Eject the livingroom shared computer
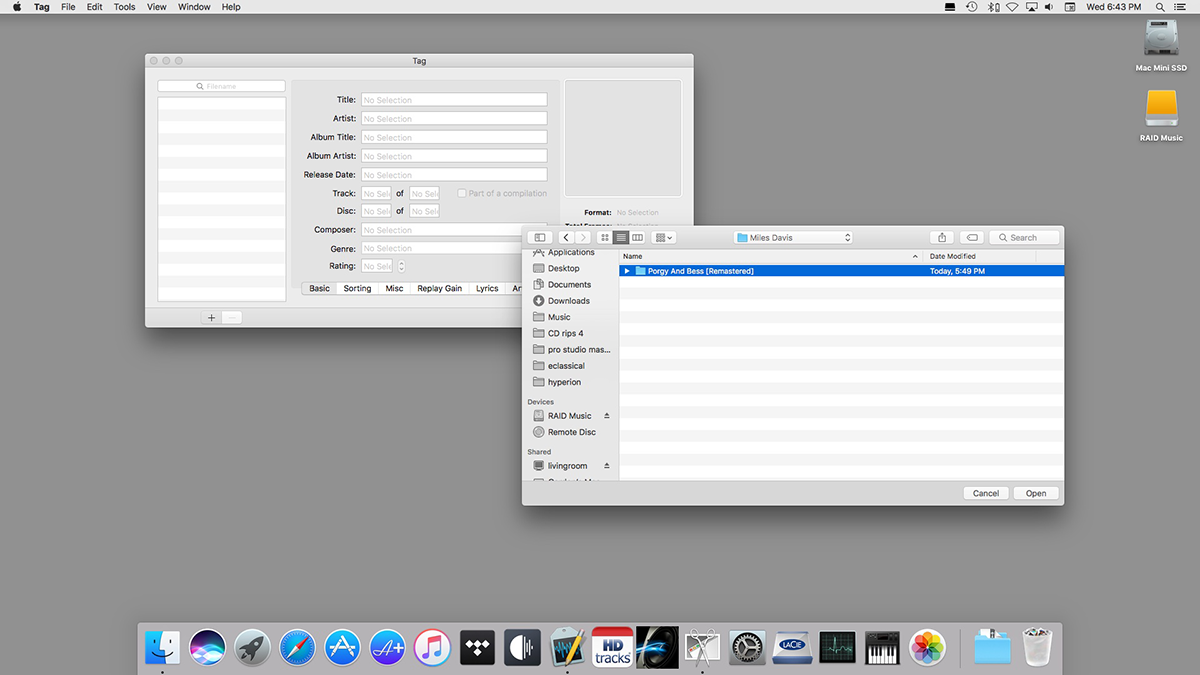The height and width of the screenshot is (675, 1200). [x=606, y=466]
